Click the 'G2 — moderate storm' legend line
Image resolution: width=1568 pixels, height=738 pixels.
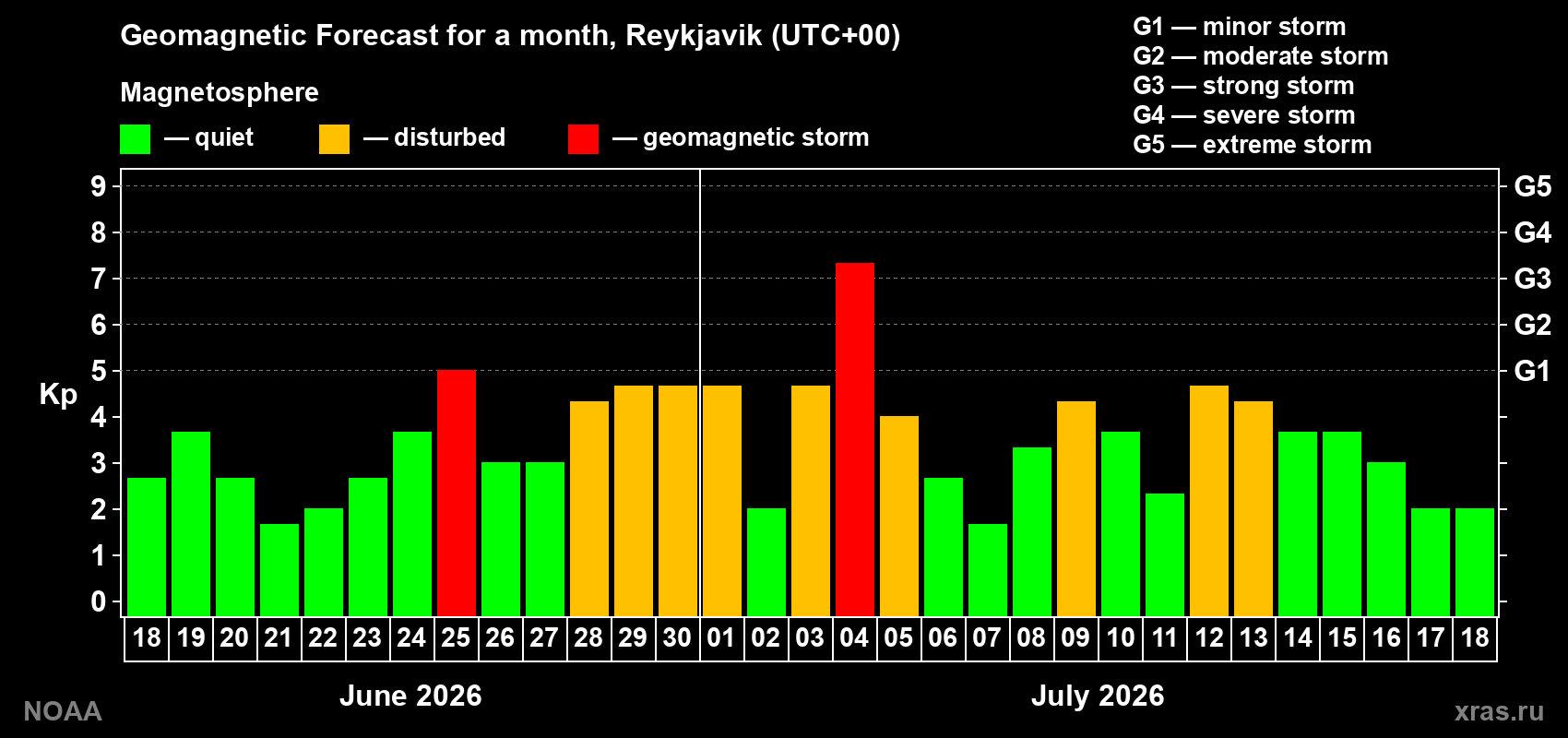(1261, 56)
